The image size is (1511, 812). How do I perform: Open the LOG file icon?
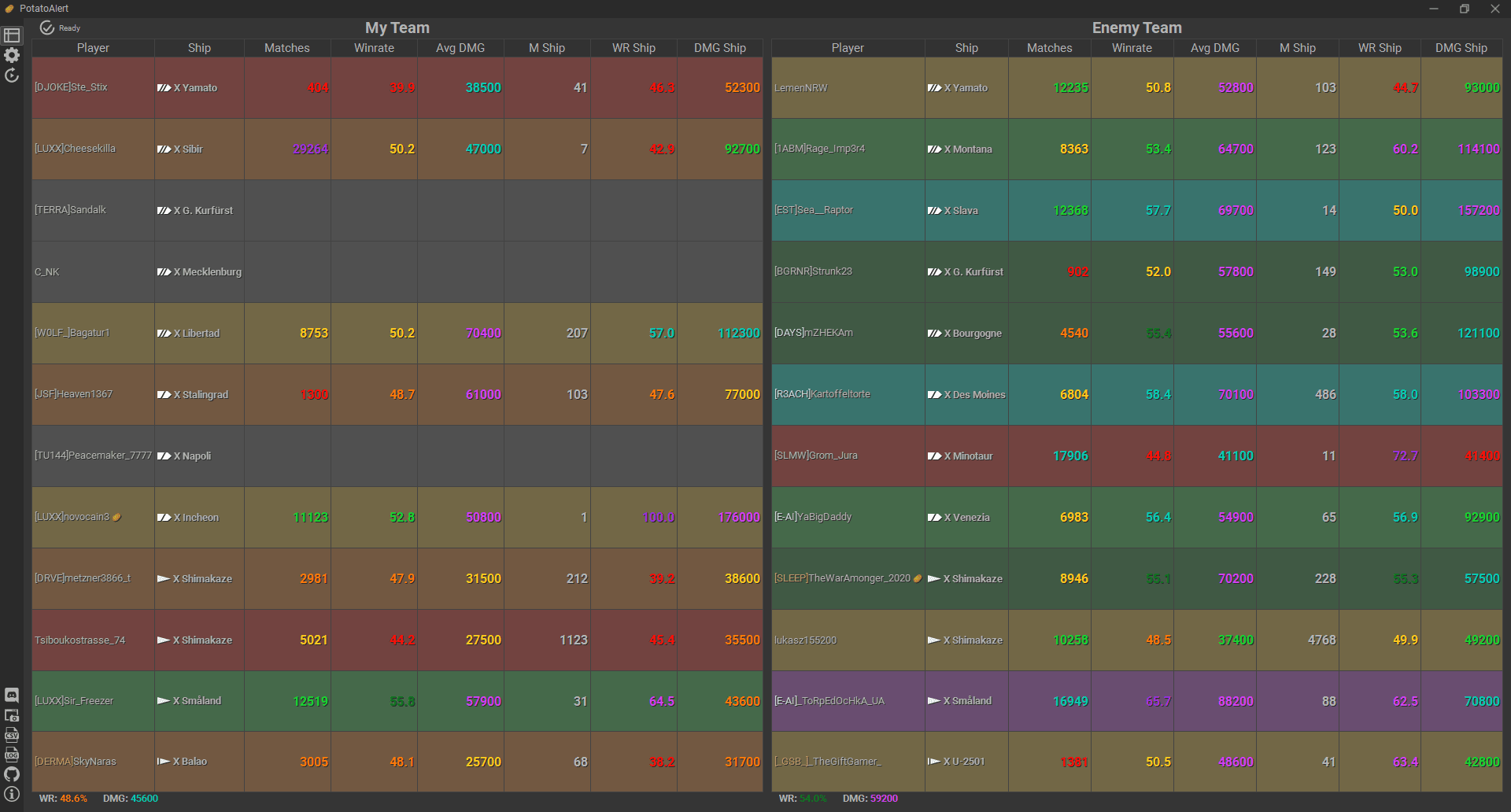pyautogui.click(x=12, y=755)
